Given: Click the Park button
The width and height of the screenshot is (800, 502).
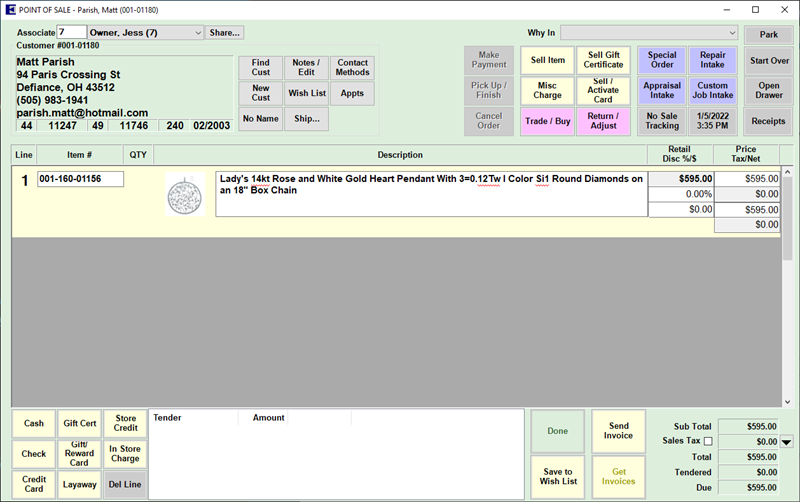Looking at the screenshot, I should click(768, 35).
